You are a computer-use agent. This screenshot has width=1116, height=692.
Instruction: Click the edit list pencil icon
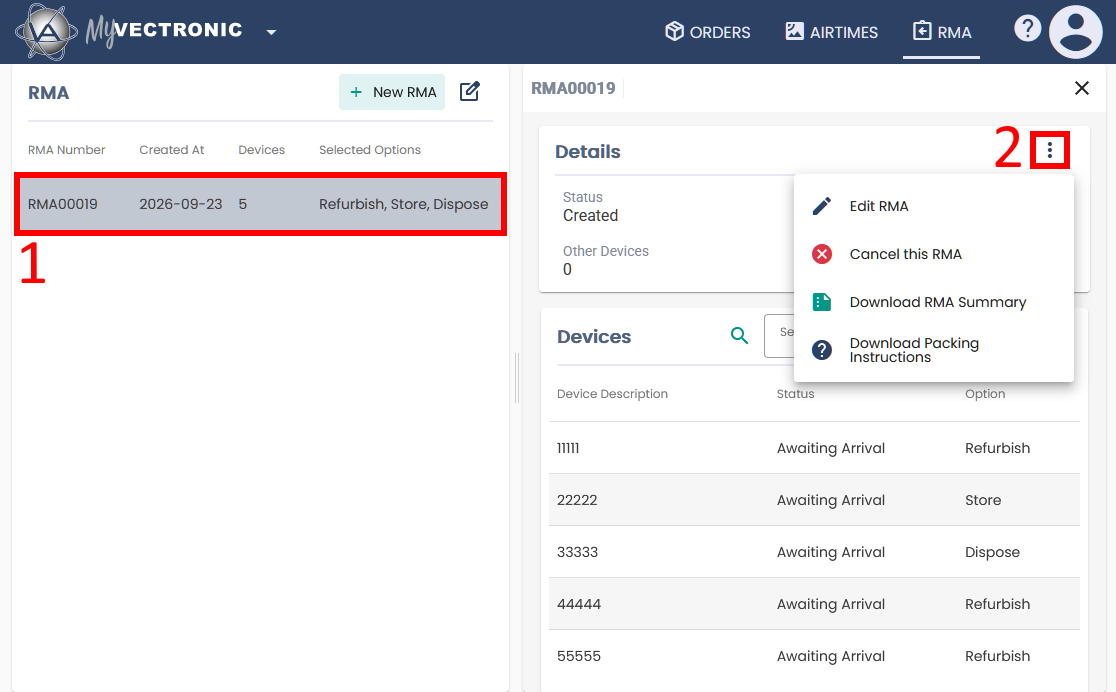point(470,91)
